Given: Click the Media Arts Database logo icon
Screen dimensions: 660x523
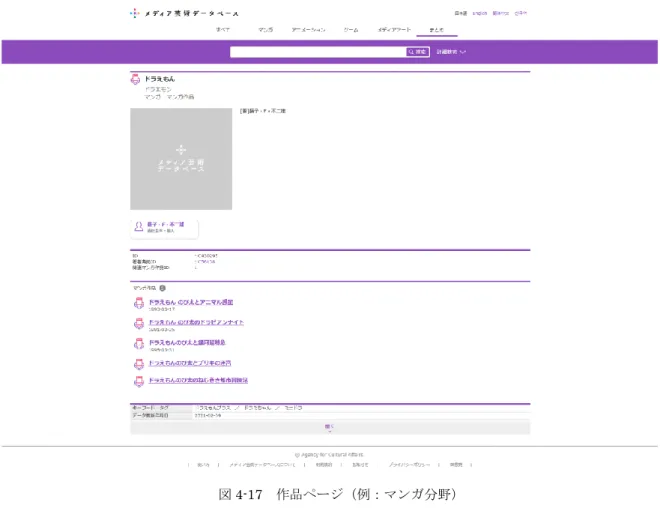Looking at the screenshot, I should (x=134, y=13).
